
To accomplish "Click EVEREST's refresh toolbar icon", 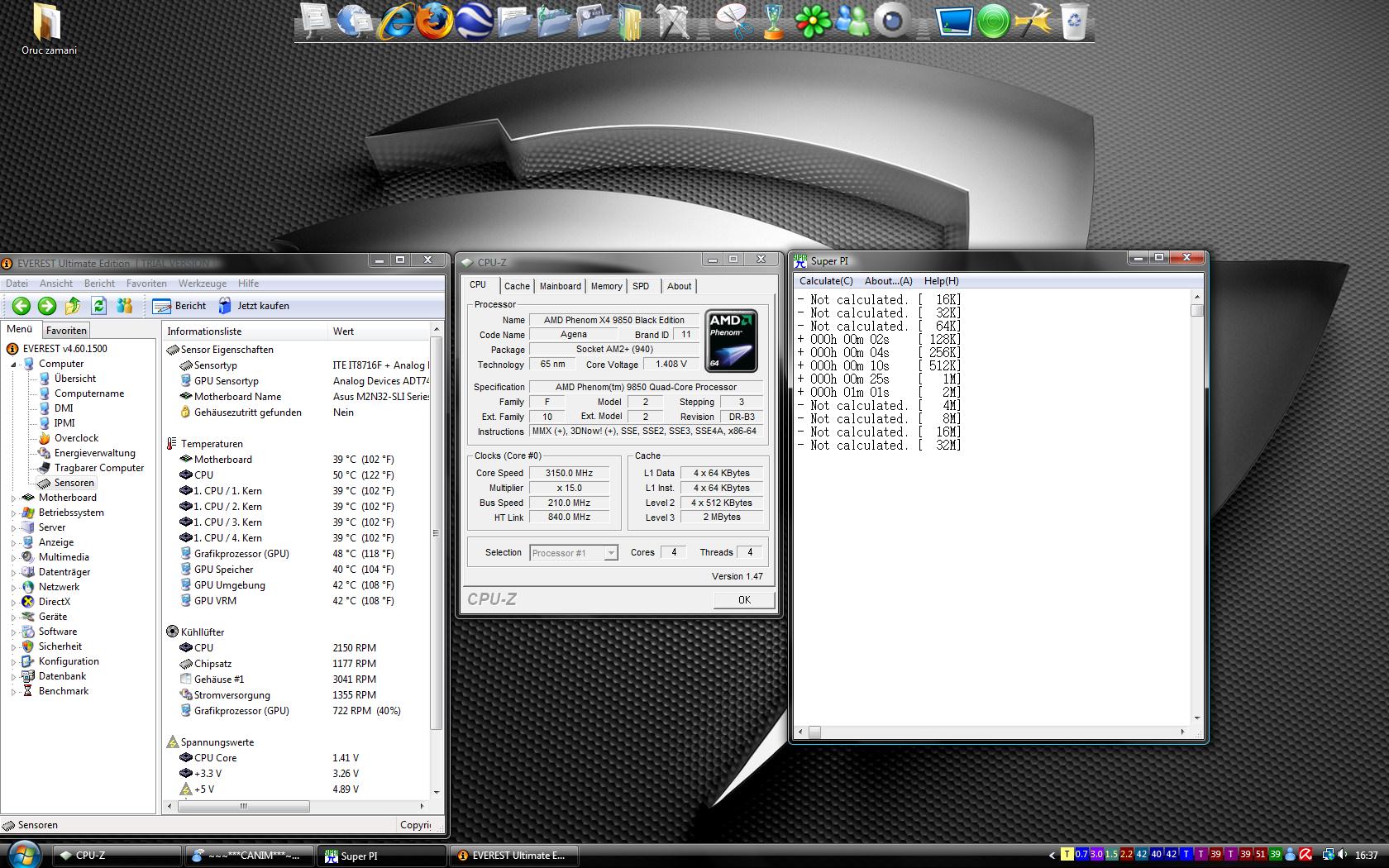I will [98, 306].
